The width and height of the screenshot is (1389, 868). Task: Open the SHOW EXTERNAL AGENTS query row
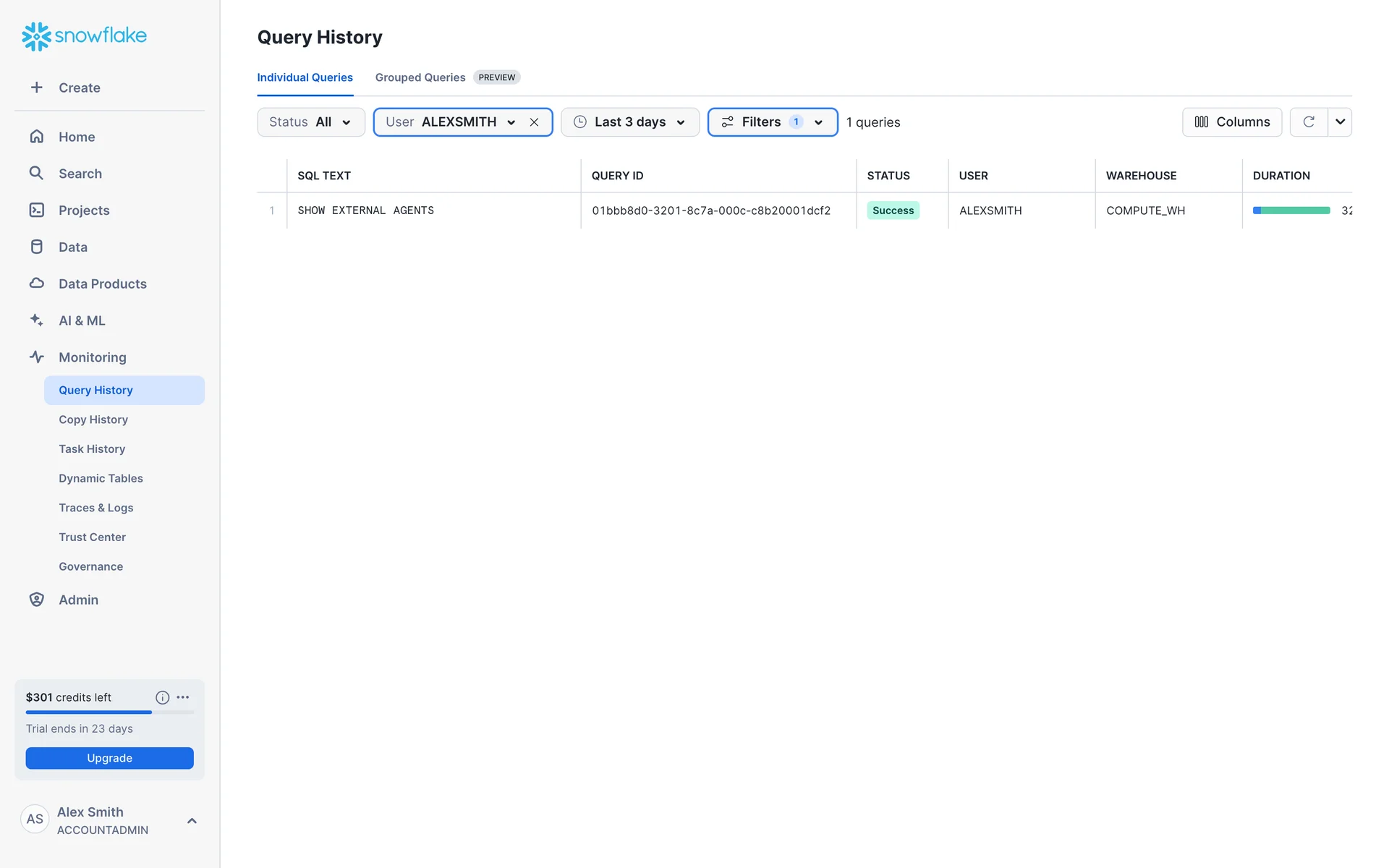365,210
